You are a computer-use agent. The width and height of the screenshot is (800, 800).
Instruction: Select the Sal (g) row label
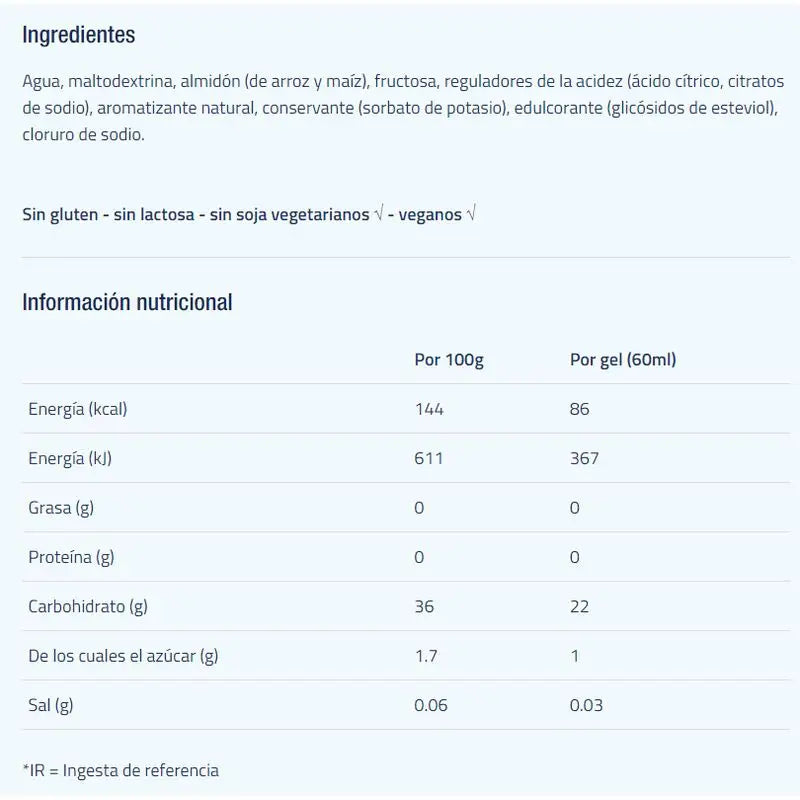click(50, 706)
